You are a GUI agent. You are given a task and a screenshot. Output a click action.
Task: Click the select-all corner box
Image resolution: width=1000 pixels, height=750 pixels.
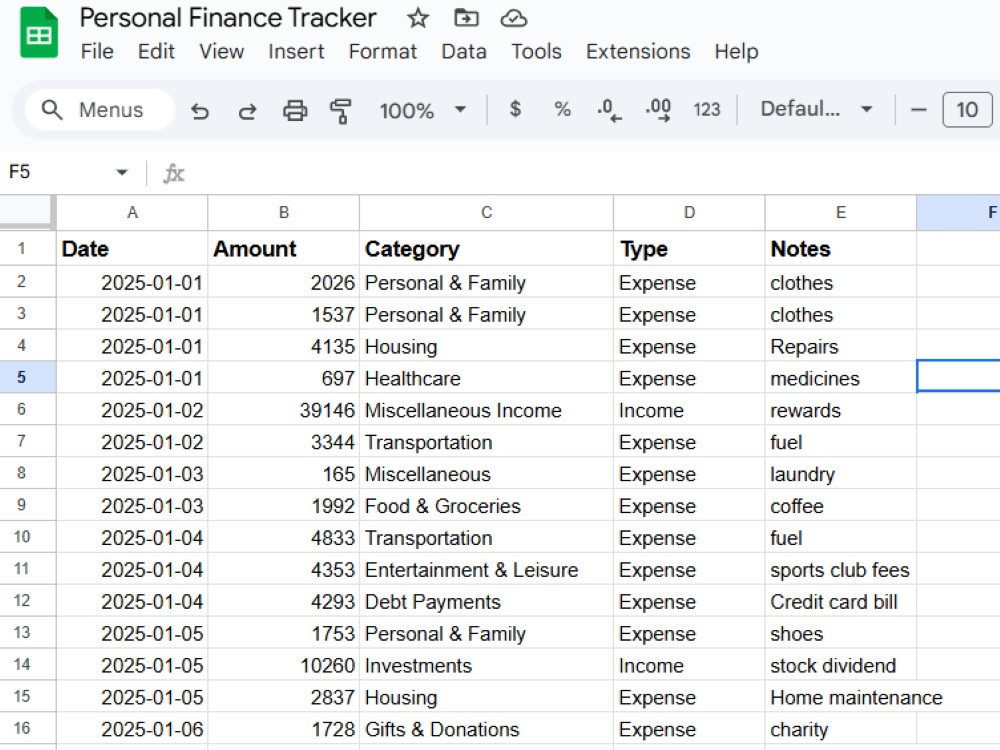tap(26, 212)
